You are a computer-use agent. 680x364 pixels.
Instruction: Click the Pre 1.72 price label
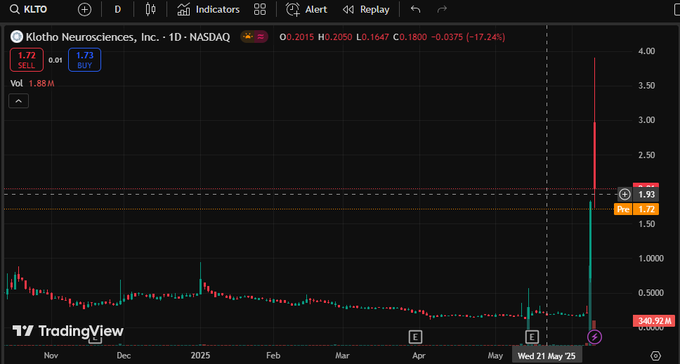tap(636, 210)
